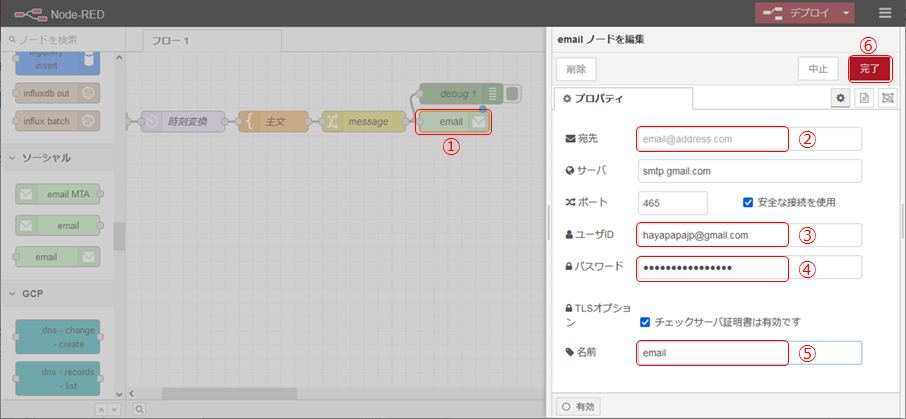
Task: Click search icon in canvas footer
Action: 140,408
